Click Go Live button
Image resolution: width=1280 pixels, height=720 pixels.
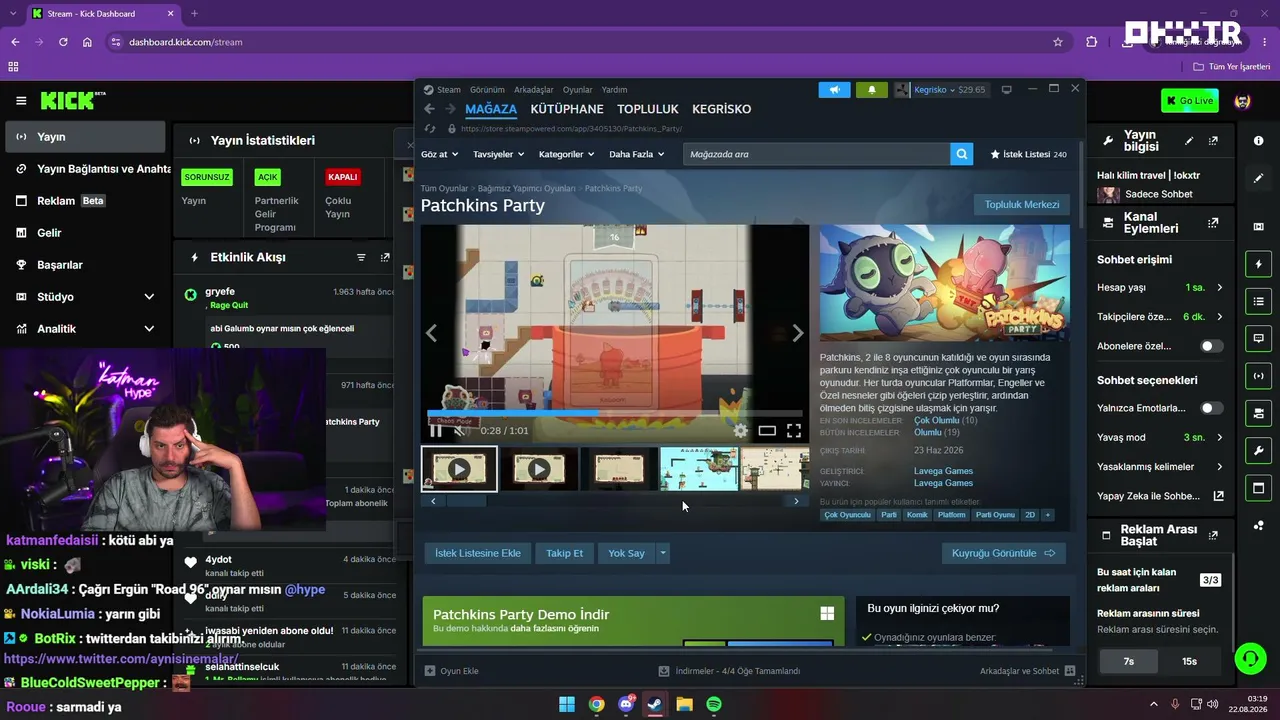(1190, 101)
